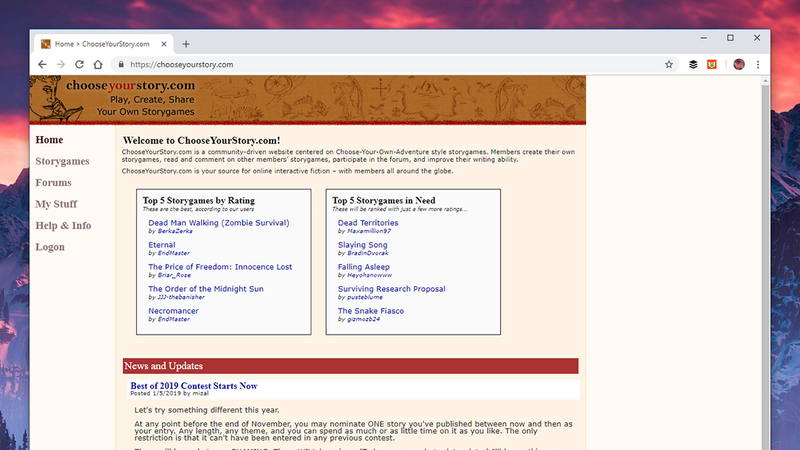The width and height of the screenshot is (800, 450).
Task: Click the Top 5 Storygames in Need heading
Action: click(384, 201)
